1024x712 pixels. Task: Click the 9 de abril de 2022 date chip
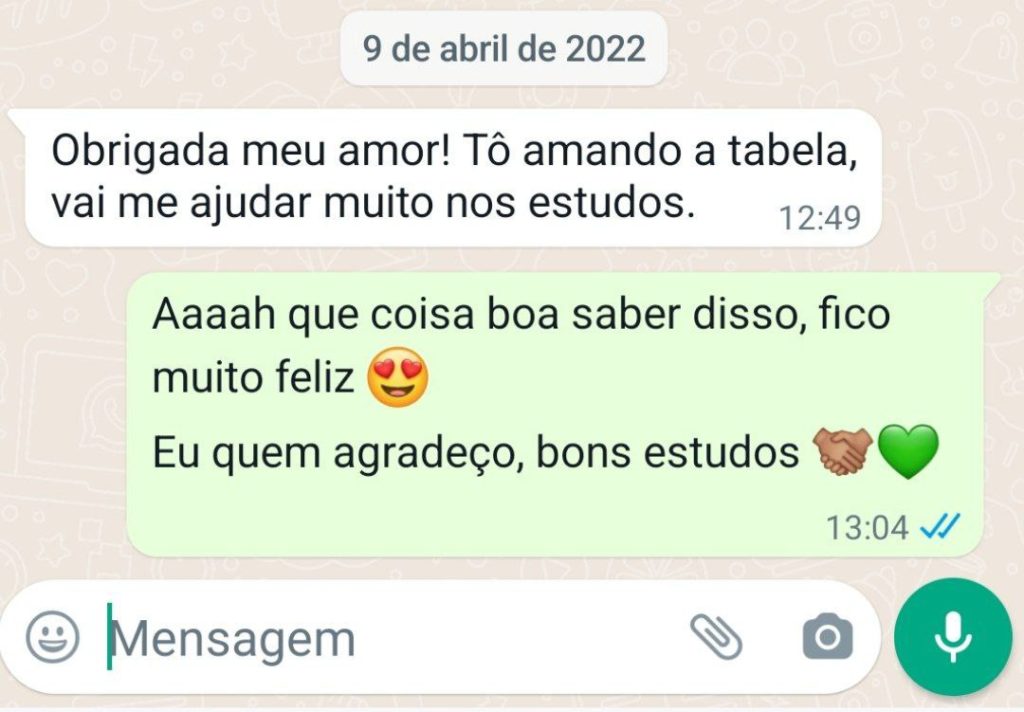pos(504,48)
